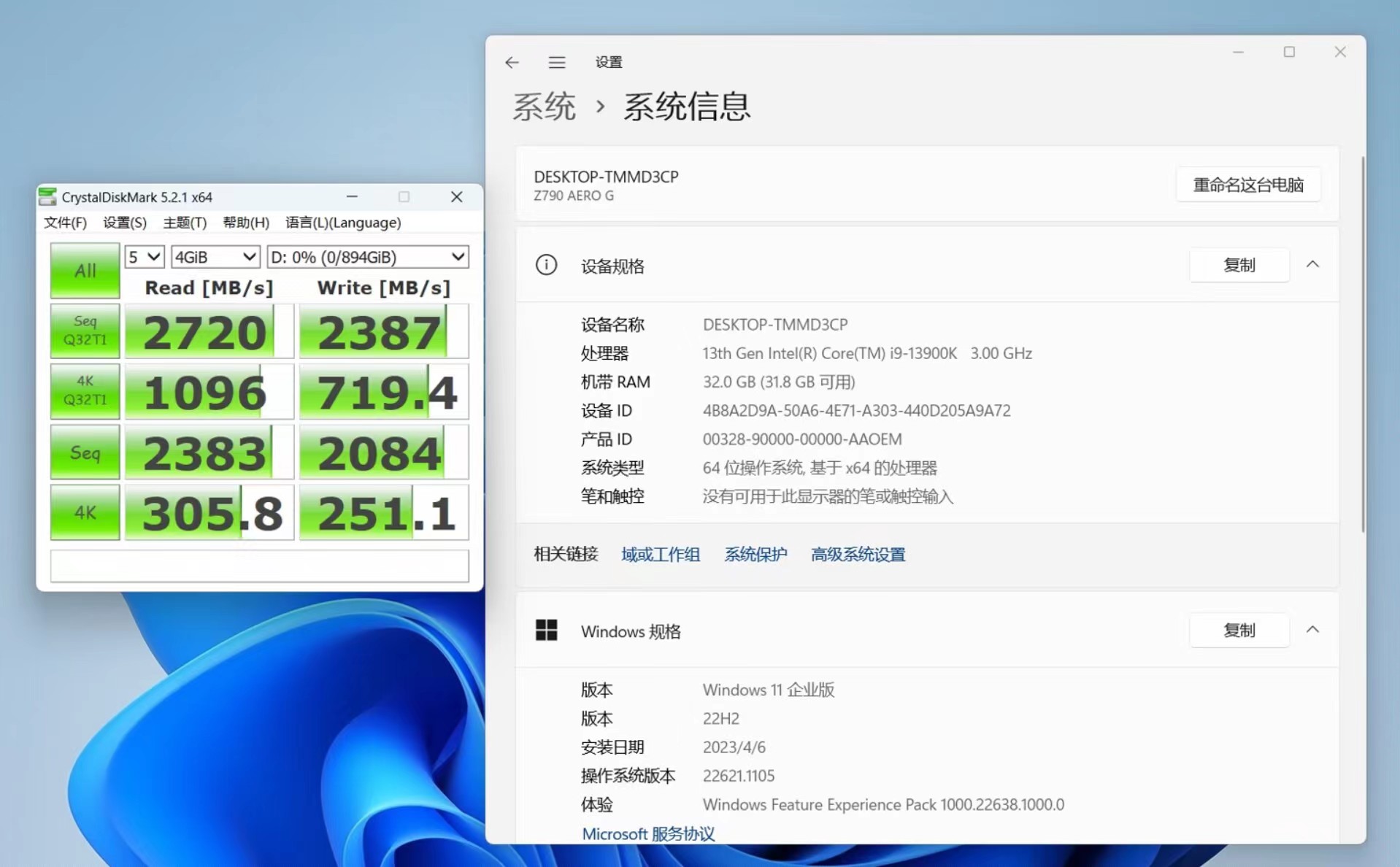Viewport: 1400px width, 867px height.
Task: Click 重命名这台电脑 button
Action: coord(1248,185)
